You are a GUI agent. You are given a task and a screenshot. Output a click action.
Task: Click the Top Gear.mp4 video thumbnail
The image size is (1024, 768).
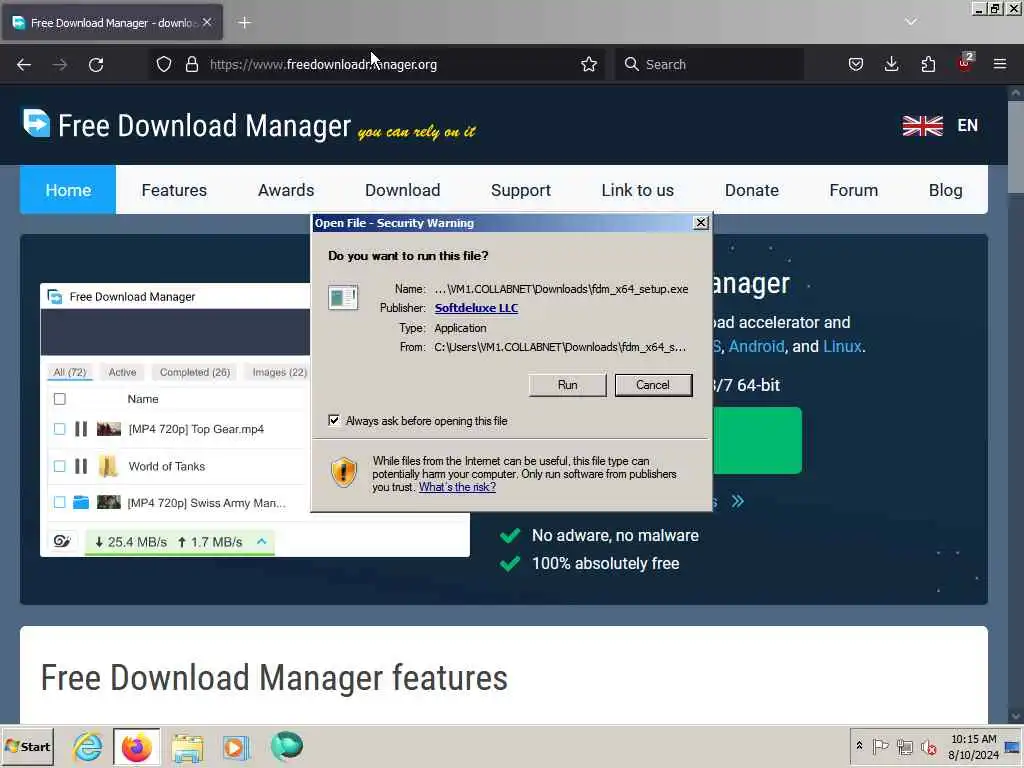tap(109, 429)
